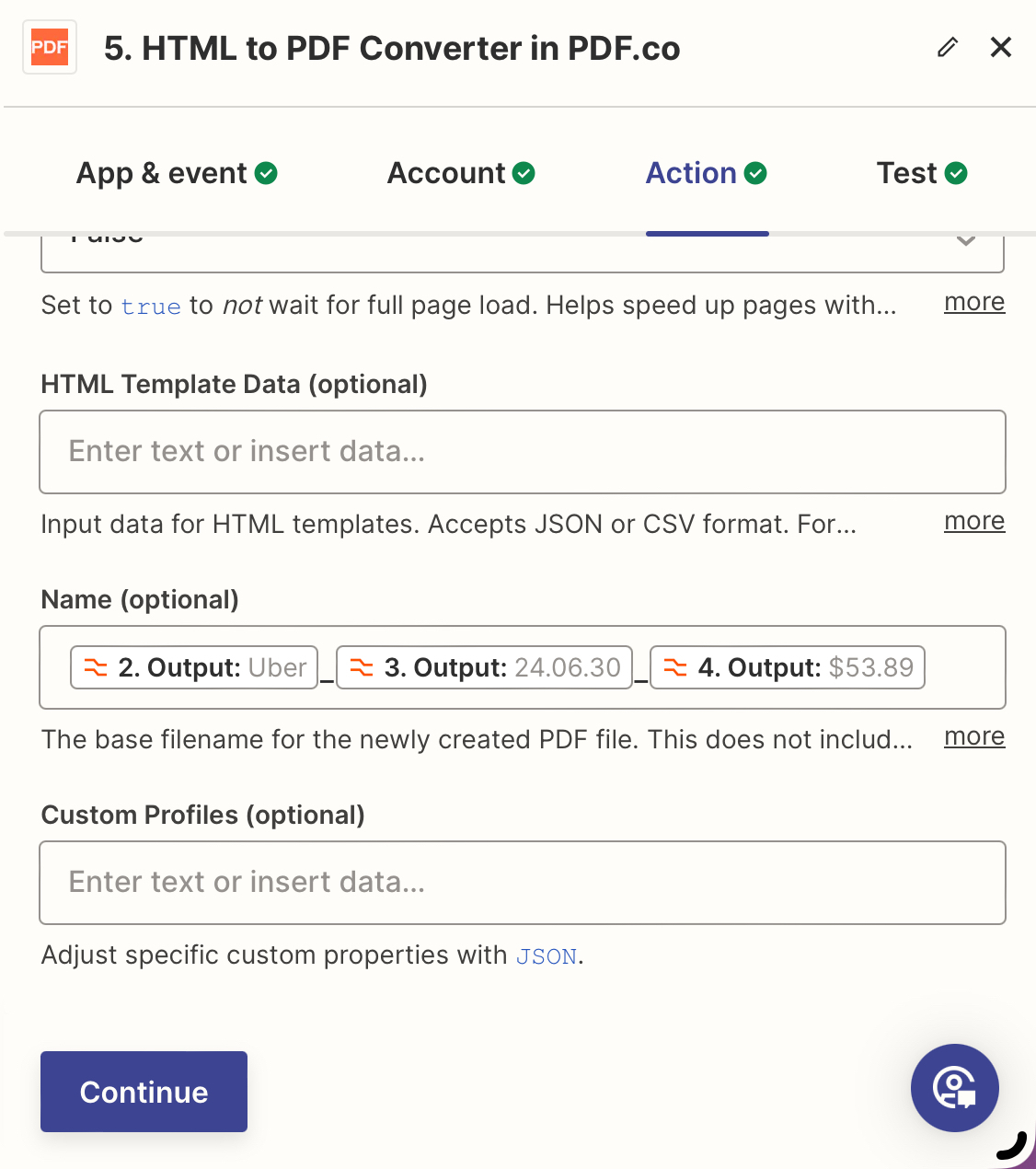Click the Account green checkmark icon

[x=524, y=173]
